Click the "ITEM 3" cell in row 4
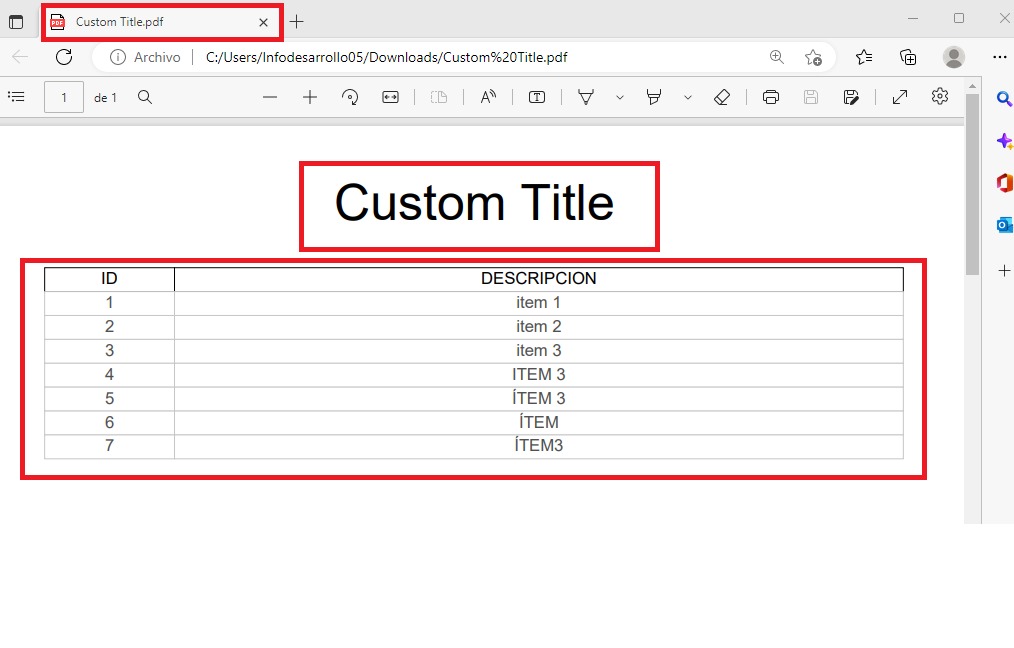 (x=539, y=374)
